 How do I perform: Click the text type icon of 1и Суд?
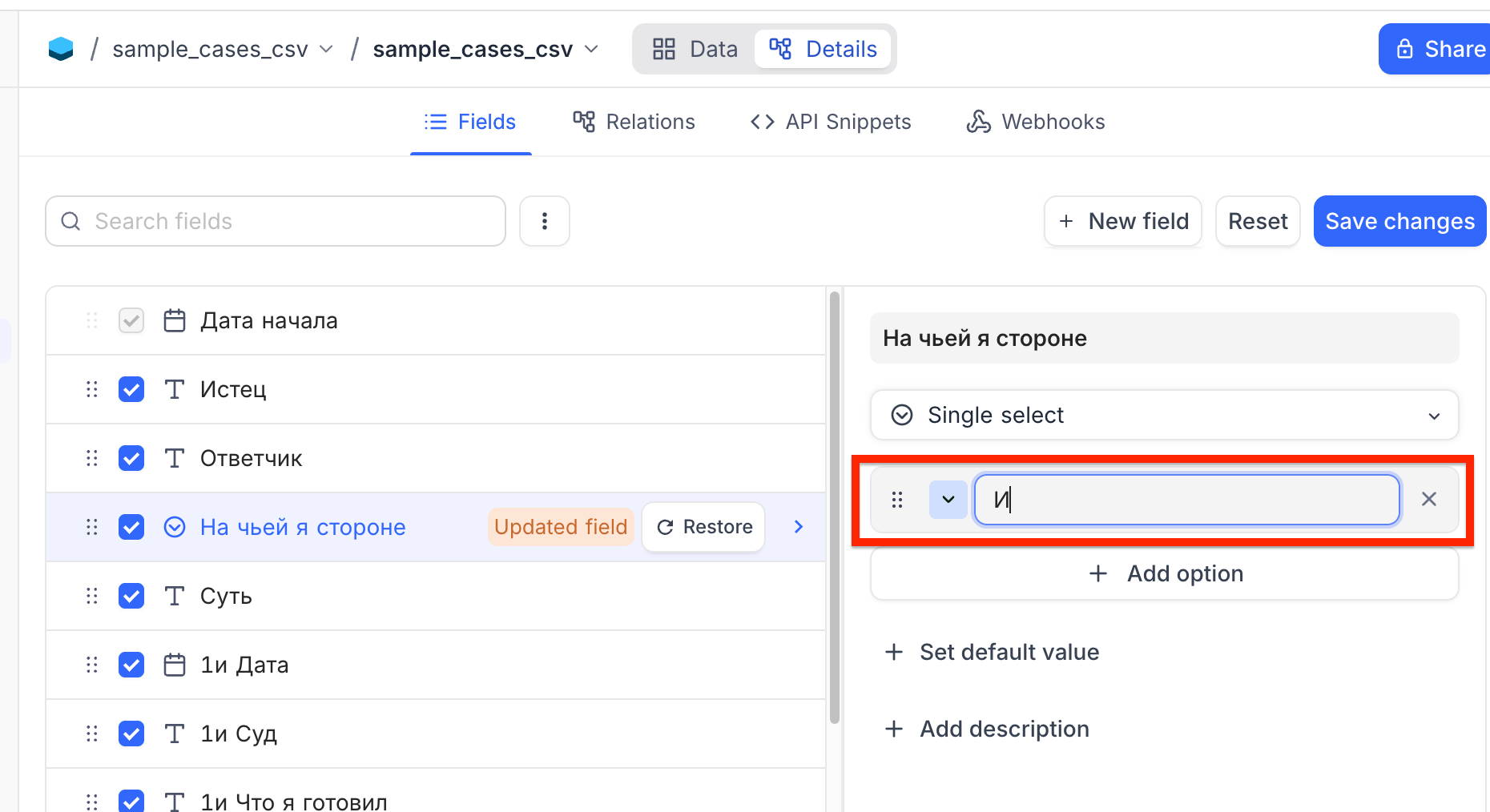175,734
